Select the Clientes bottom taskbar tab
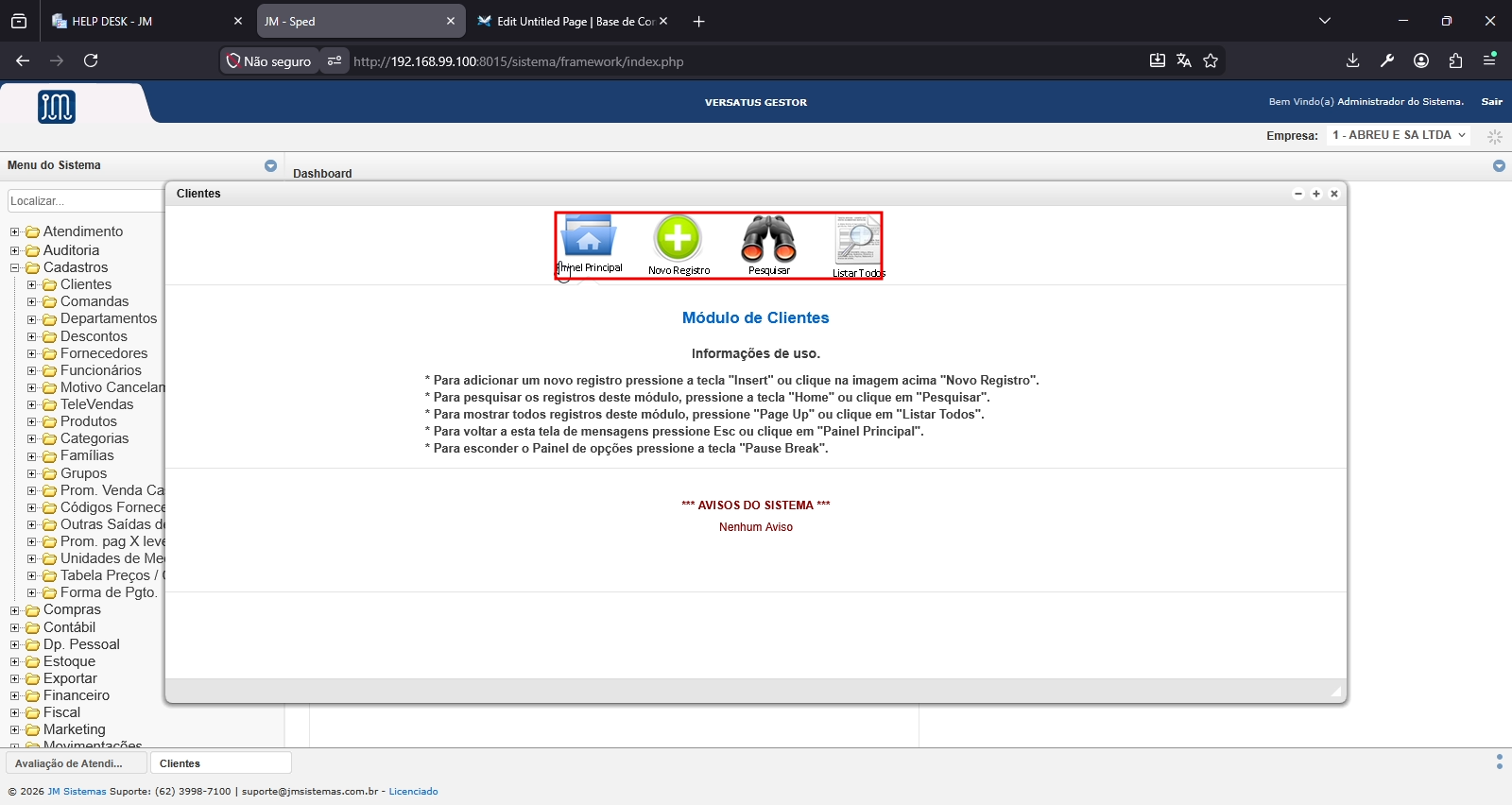This screenshot has width=1512, height=805. pos(220,763)
